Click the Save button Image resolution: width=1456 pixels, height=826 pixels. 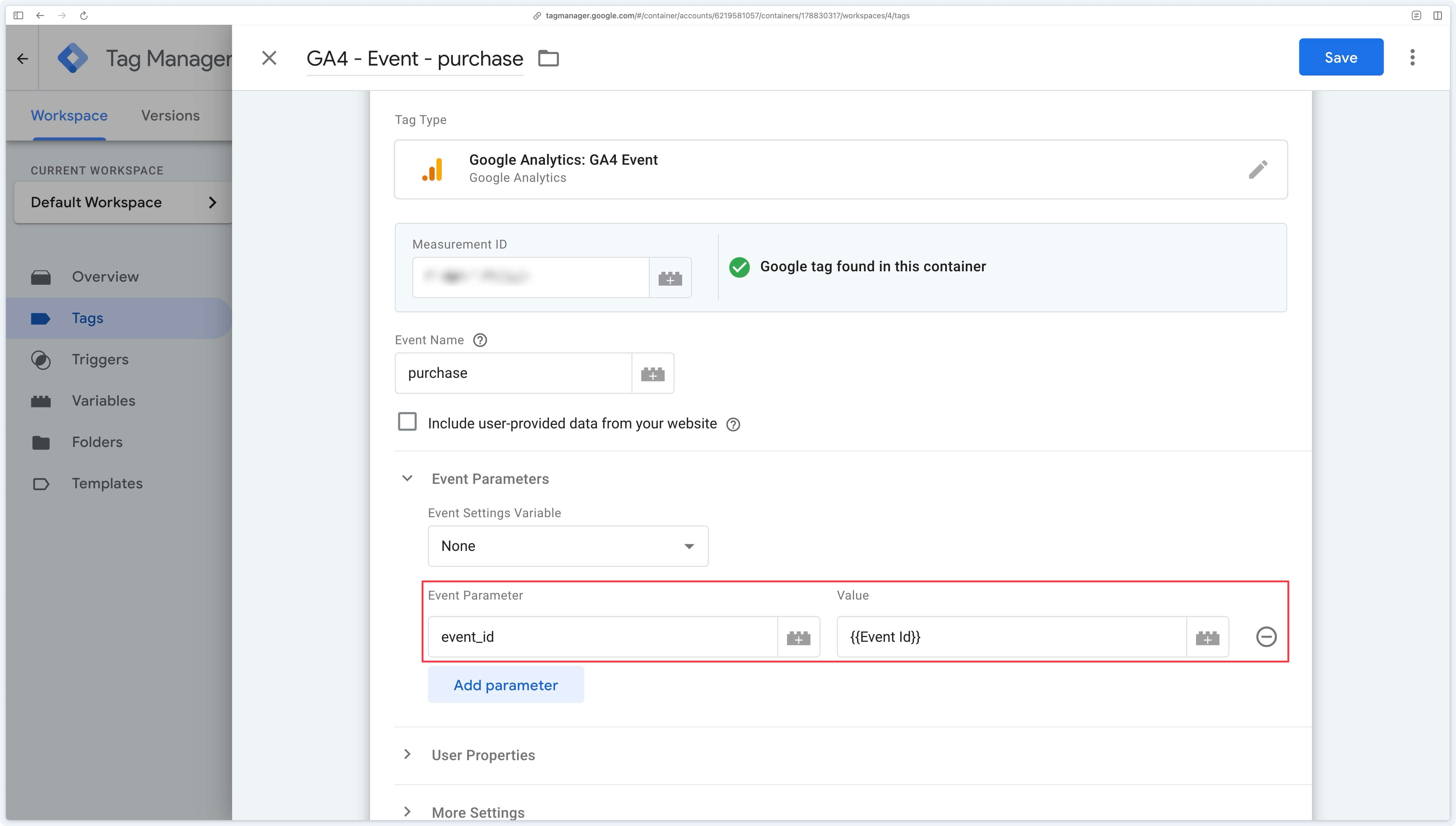point(1341,57)
